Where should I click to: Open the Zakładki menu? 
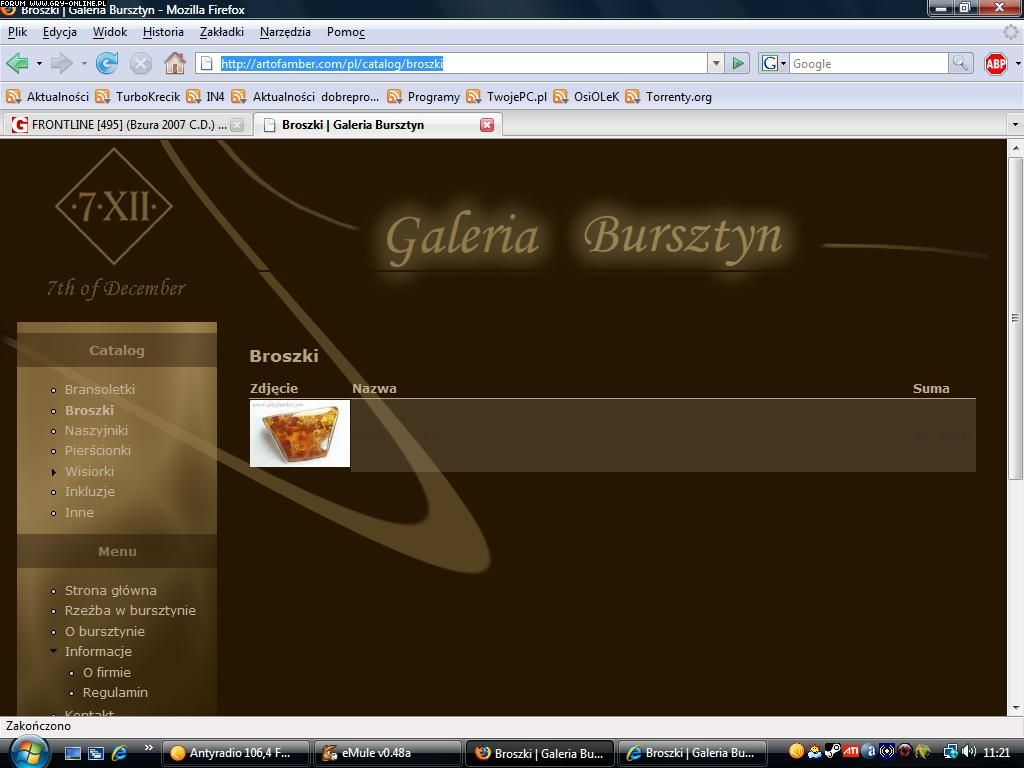(x=222, y=32)
